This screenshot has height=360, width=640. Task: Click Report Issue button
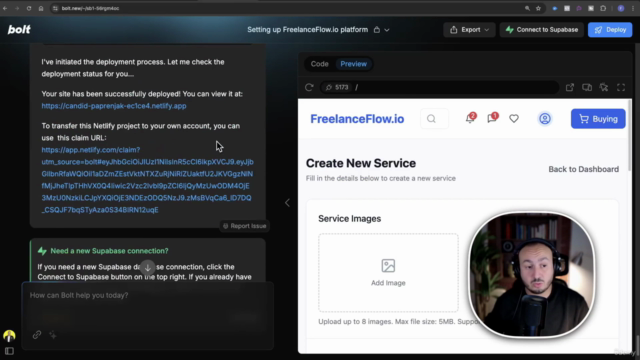244,226
